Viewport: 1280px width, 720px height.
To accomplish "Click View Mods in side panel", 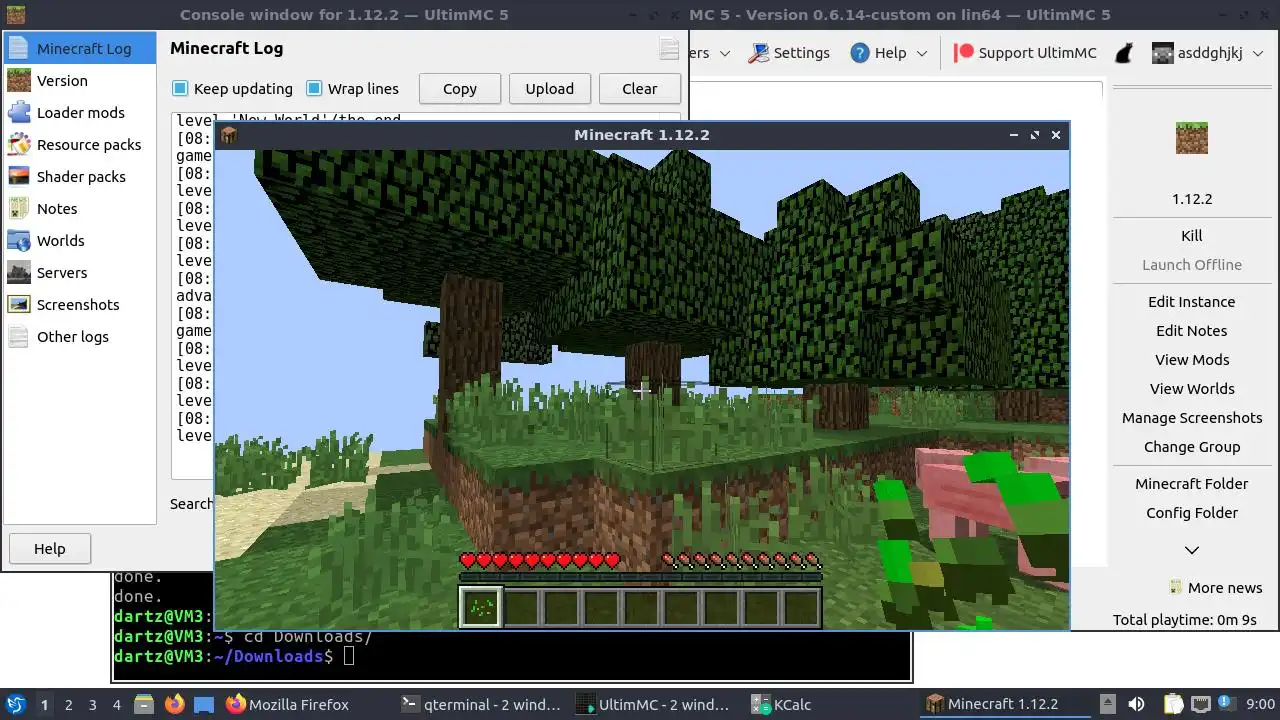I will click(1192, 360).
